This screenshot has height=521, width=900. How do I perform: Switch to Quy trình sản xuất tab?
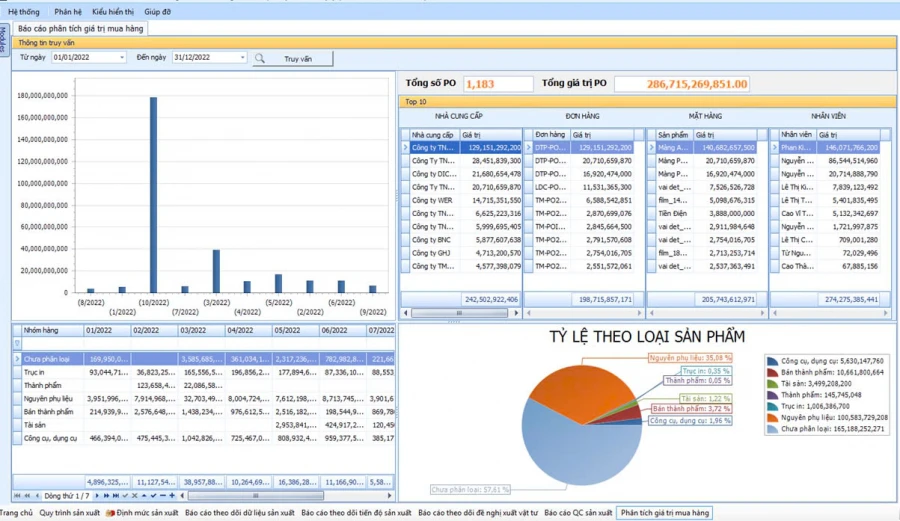click(x=69, y=513)
